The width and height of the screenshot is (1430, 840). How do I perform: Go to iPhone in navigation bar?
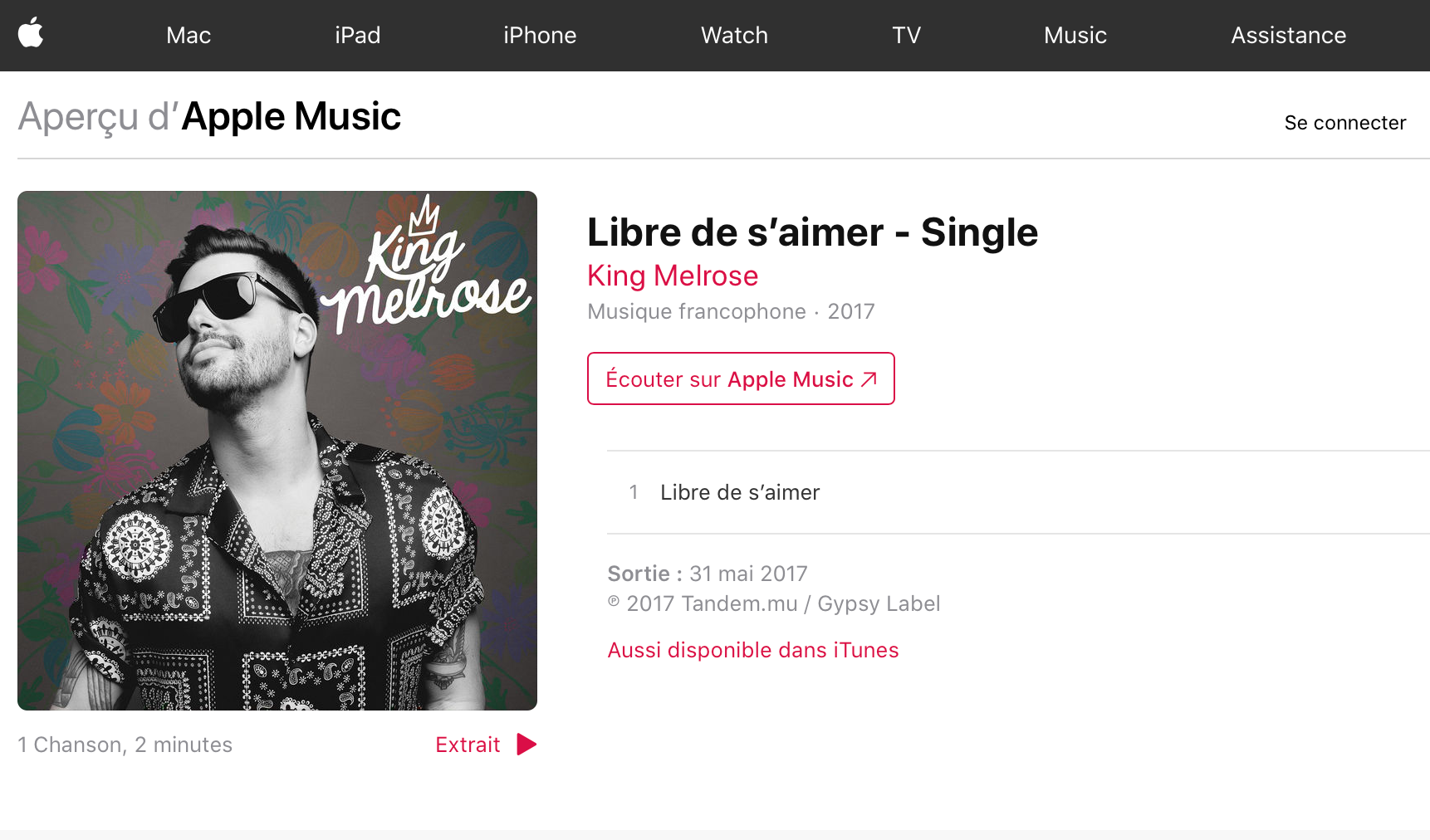click(x=540, y=35)
